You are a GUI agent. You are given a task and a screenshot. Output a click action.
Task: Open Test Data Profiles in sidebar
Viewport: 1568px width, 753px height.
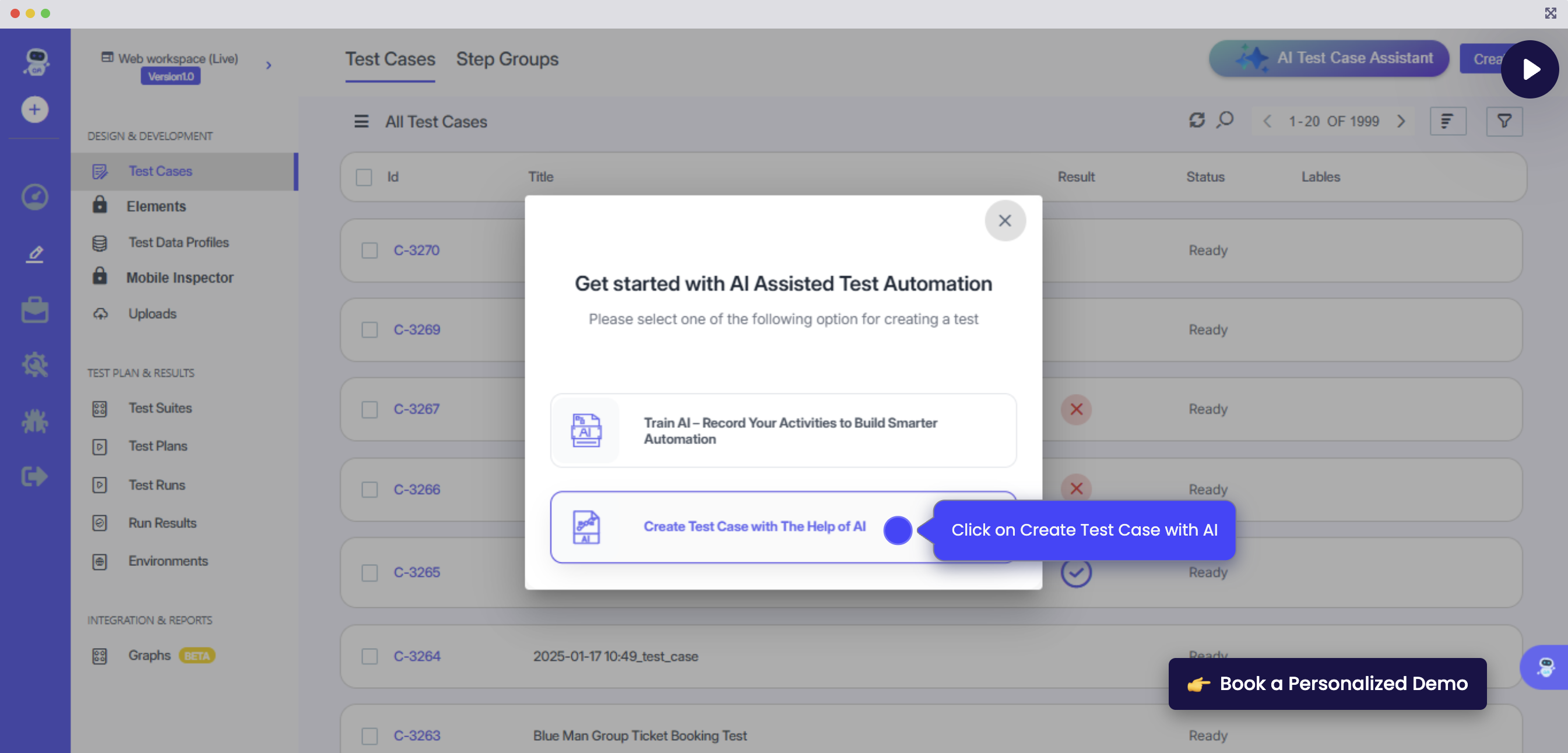(x=178, y=242)
